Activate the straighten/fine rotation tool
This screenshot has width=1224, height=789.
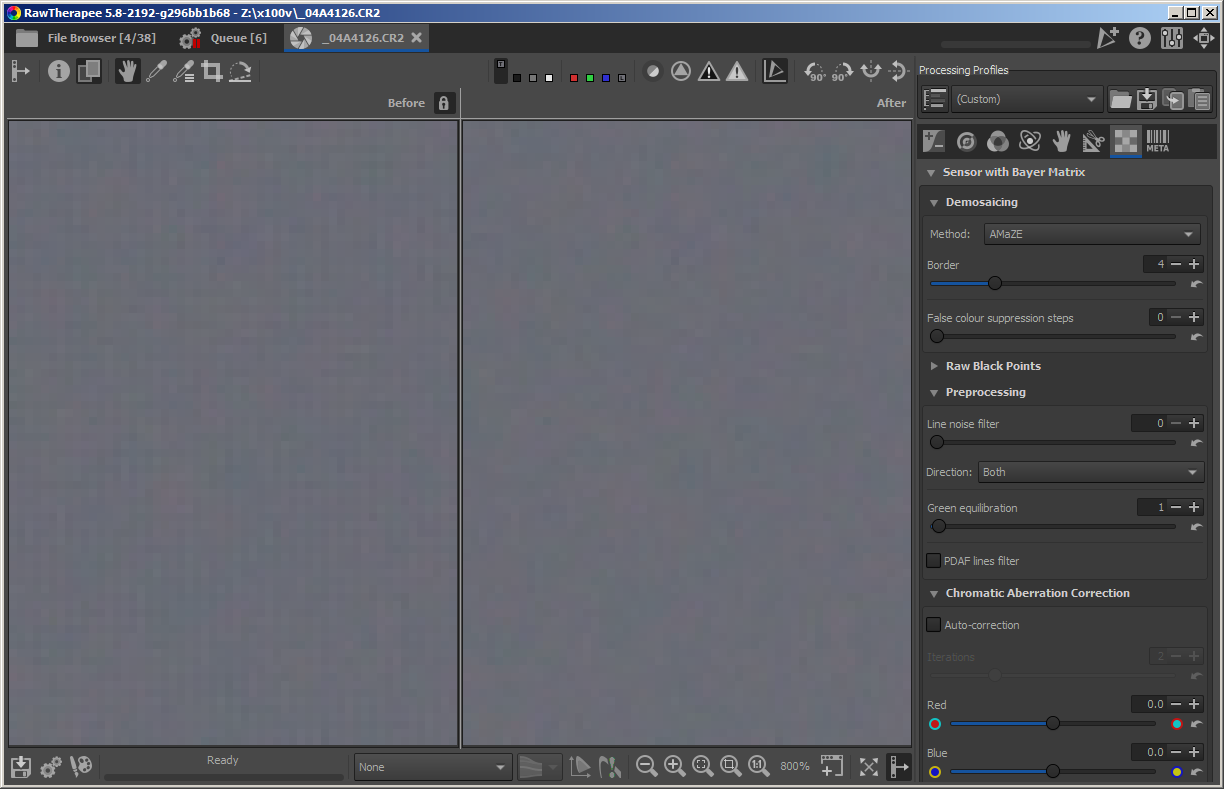pyautogui.click(x=240, y=71)
